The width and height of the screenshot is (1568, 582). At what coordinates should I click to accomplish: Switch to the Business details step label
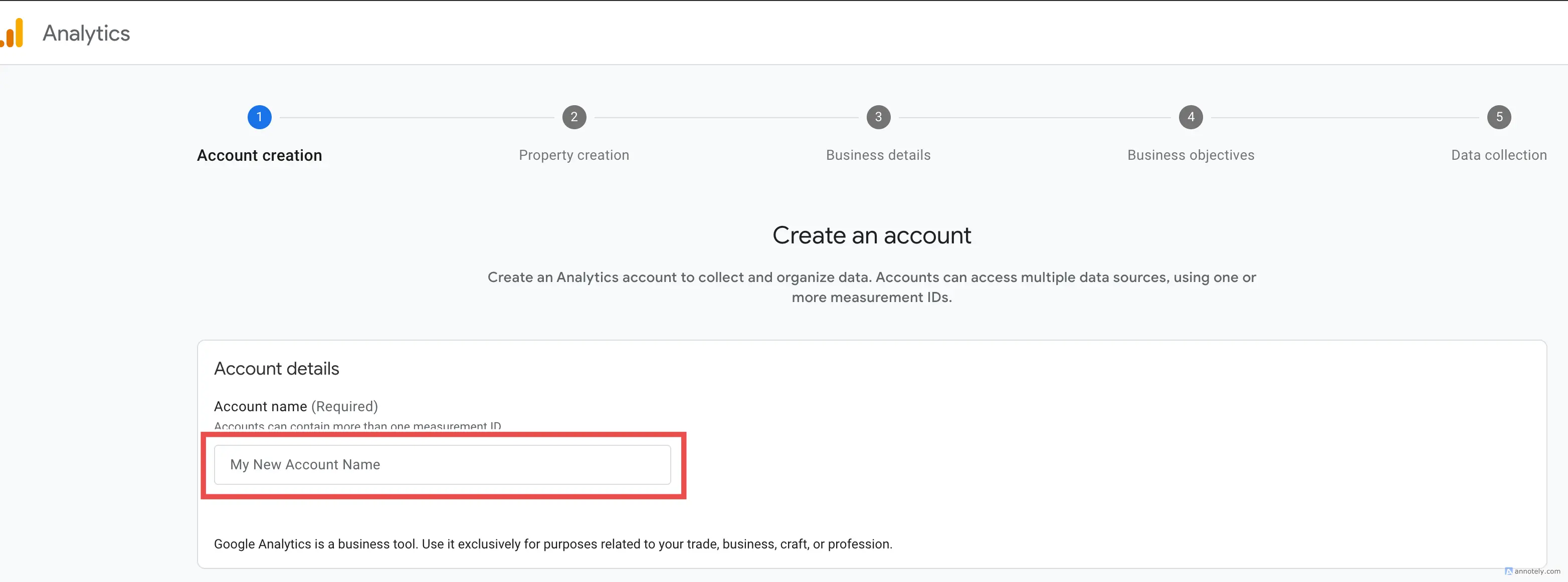878,155
